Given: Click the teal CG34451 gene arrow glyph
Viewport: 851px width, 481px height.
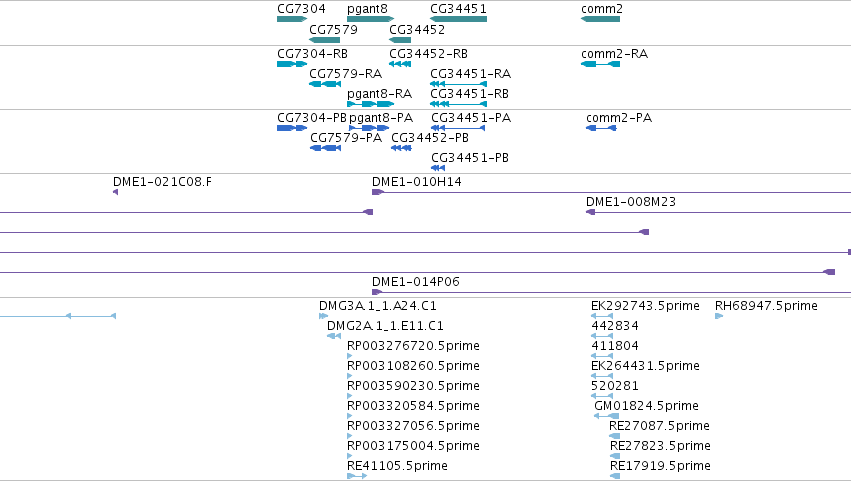Looking at the screenshot, I should click(459, 19).
